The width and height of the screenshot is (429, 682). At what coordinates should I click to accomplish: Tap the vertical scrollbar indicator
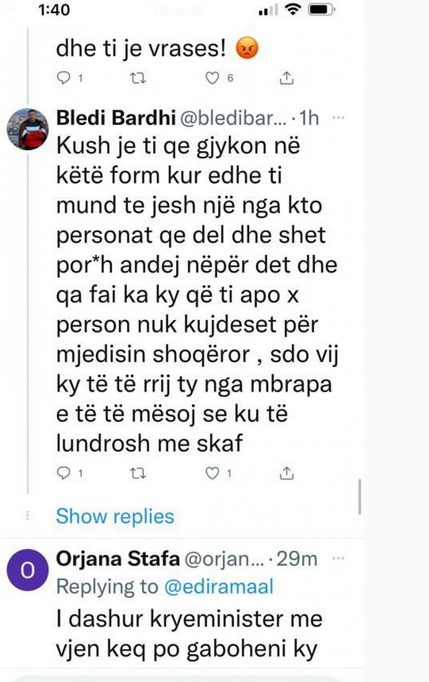pos(360,497)
